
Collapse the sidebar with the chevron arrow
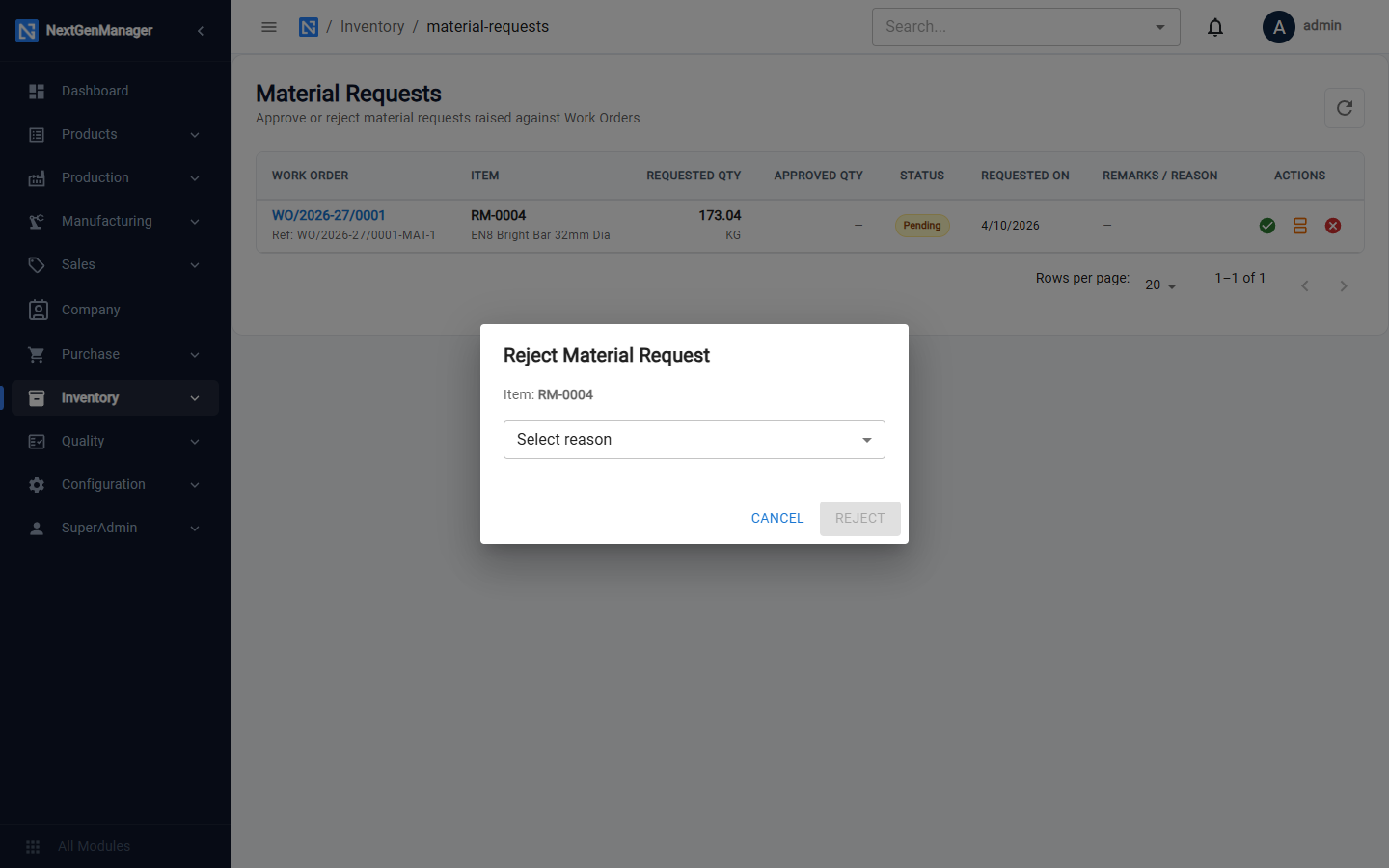(x=201, y=31)
